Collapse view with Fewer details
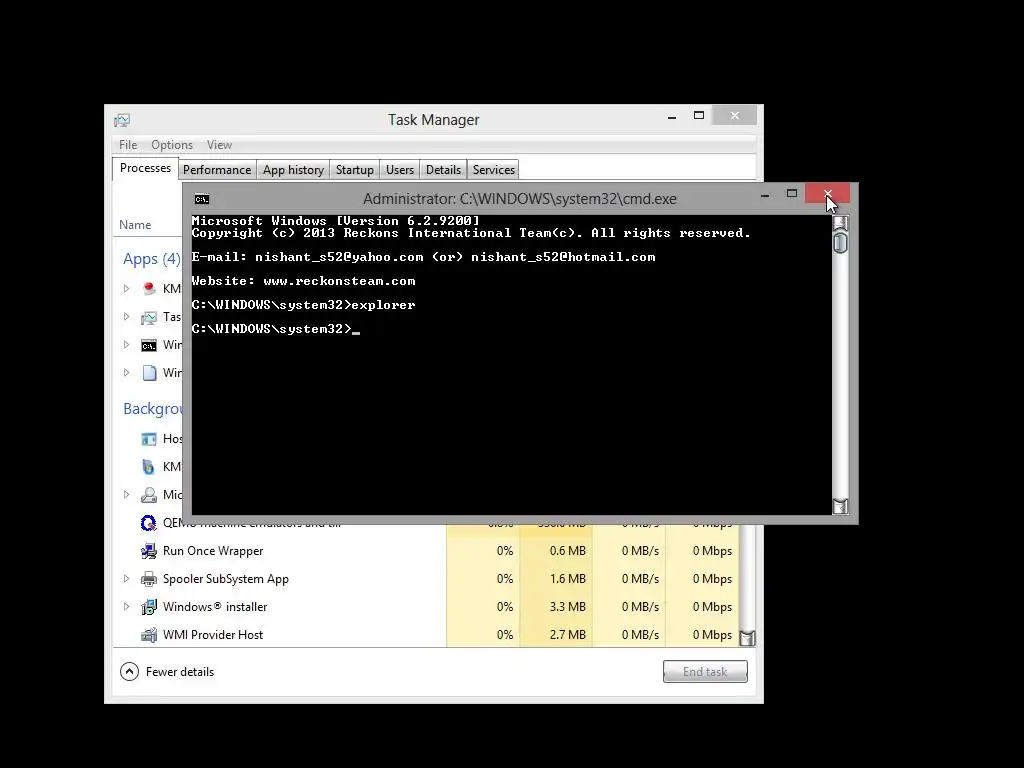 (167, 671)
